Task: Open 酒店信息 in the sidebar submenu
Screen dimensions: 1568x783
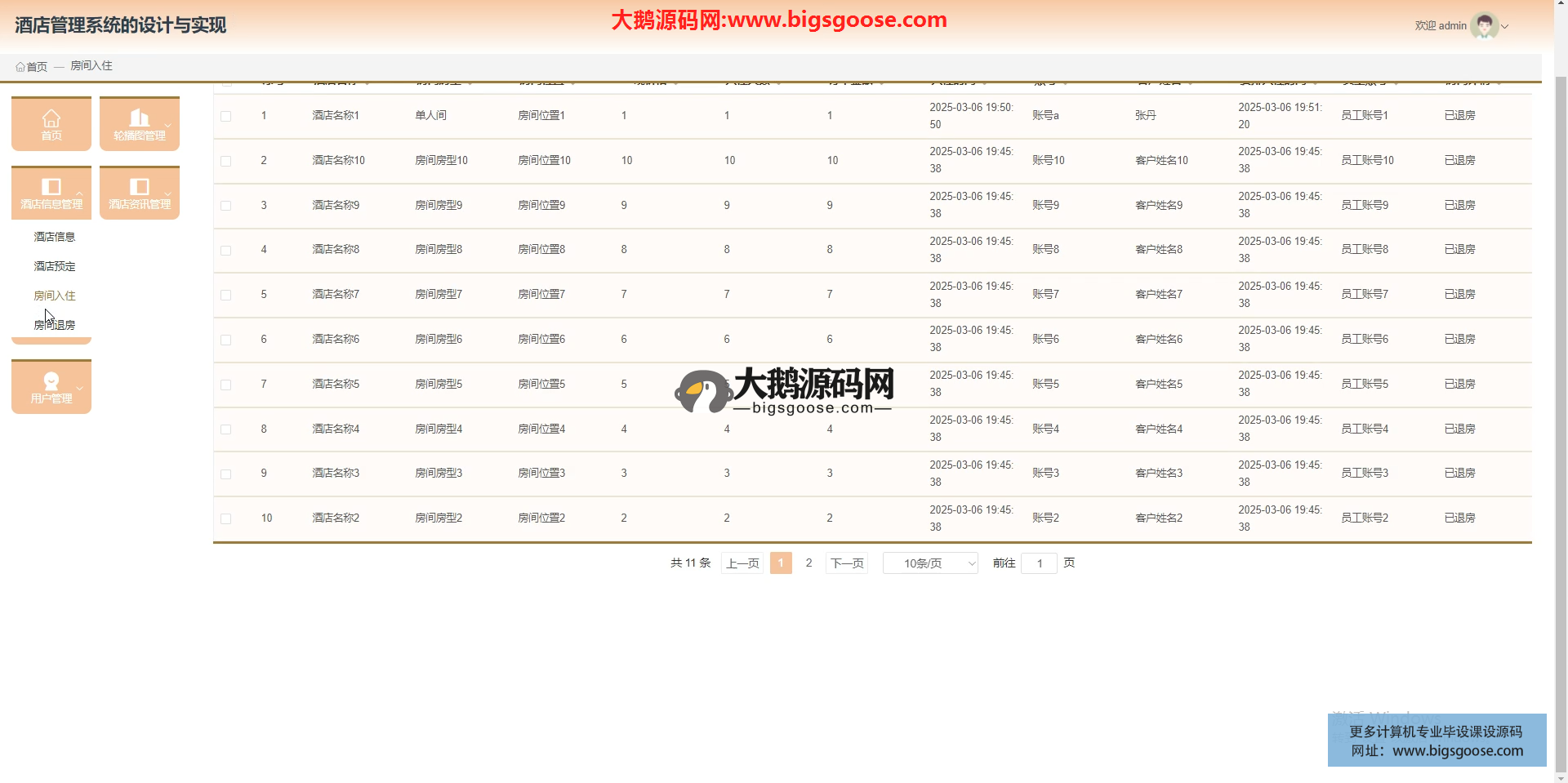Action: 55,237
